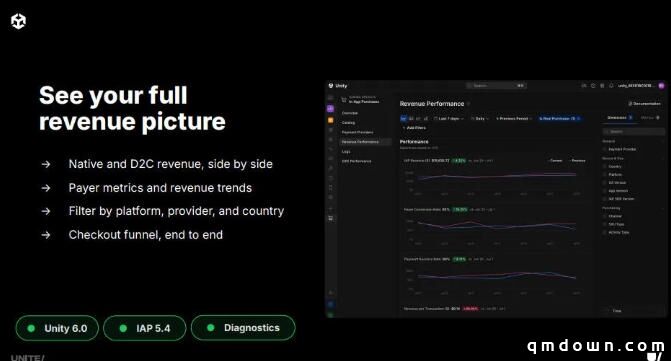671x361 pixels.
Task: Click the 'See your full revenue picture' heading
Action: 132,108
